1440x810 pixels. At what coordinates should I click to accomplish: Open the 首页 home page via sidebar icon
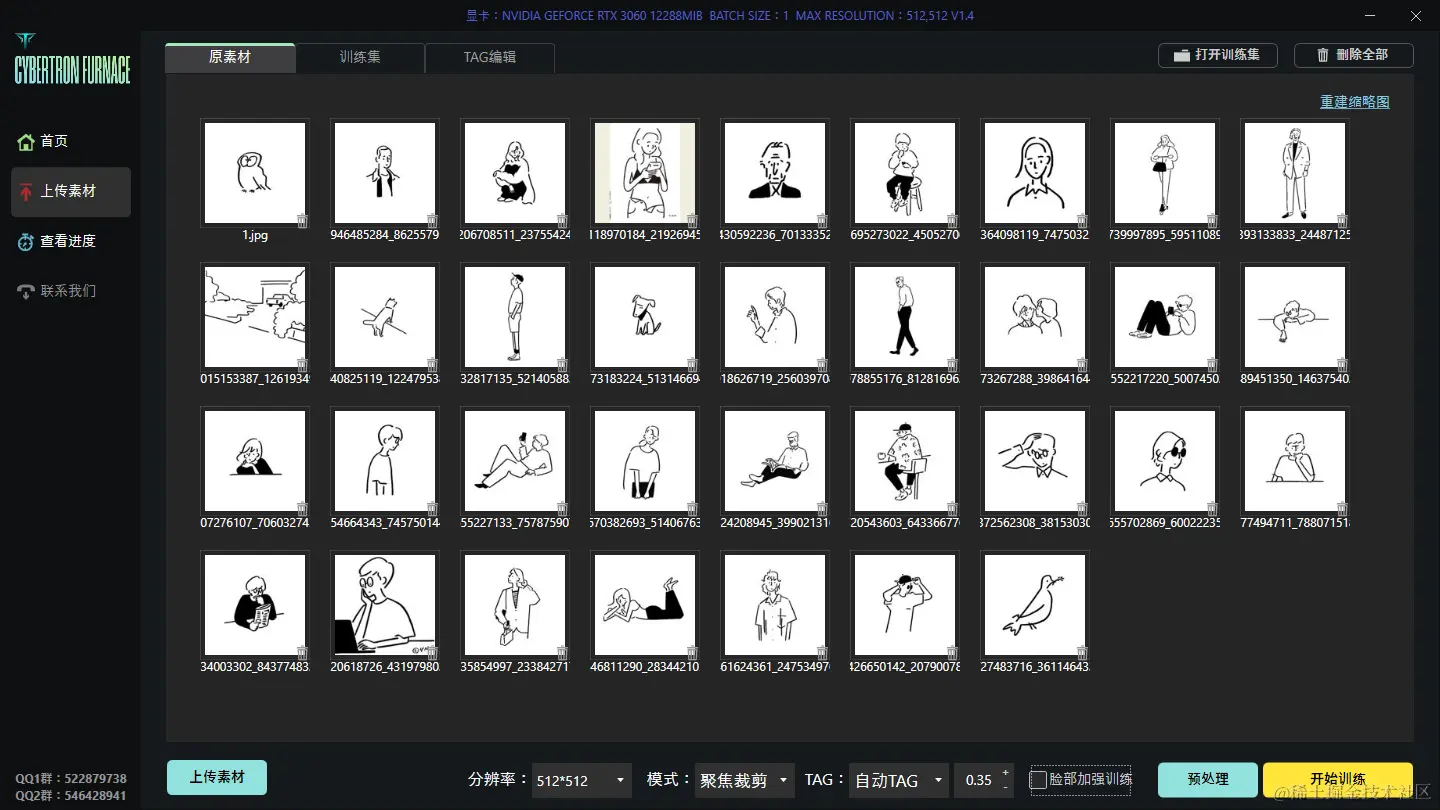[x=25, y=141]
